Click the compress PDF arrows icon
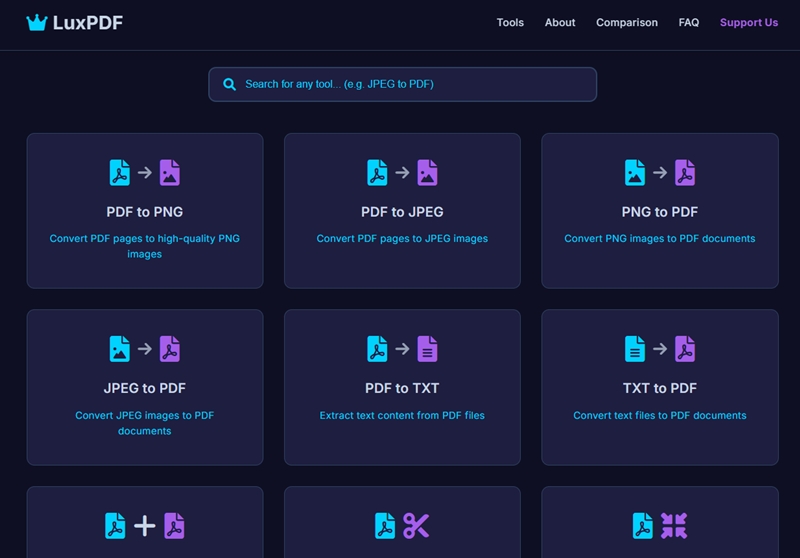800x558 pixels. pyautogui.click(x=659, y=525)
